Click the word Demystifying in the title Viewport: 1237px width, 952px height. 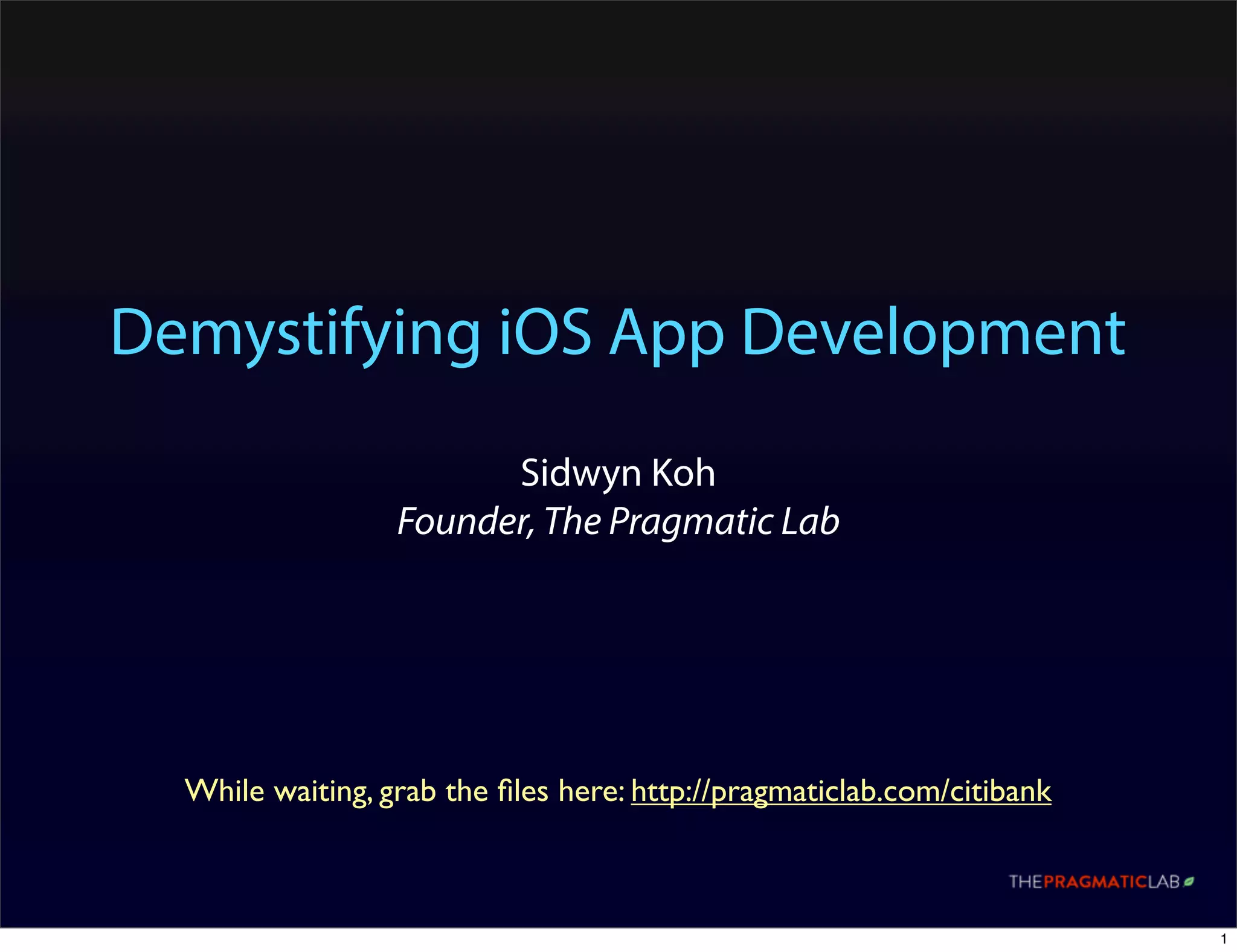295,333
